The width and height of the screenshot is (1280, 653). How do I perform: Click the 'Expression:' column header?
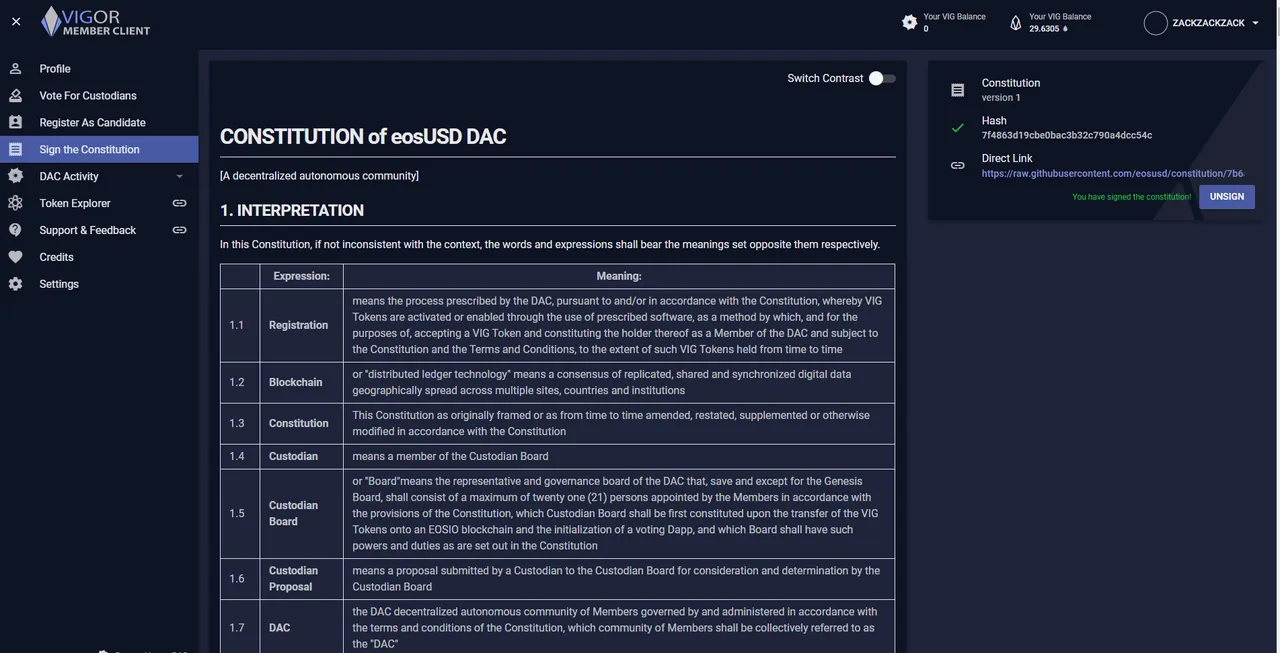tap(301, 276)
